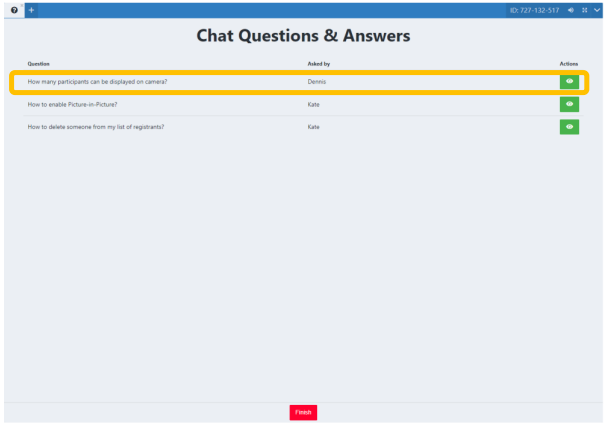
Task: Select 'How to delete someone from my list' question
Action: click(96, 127)
